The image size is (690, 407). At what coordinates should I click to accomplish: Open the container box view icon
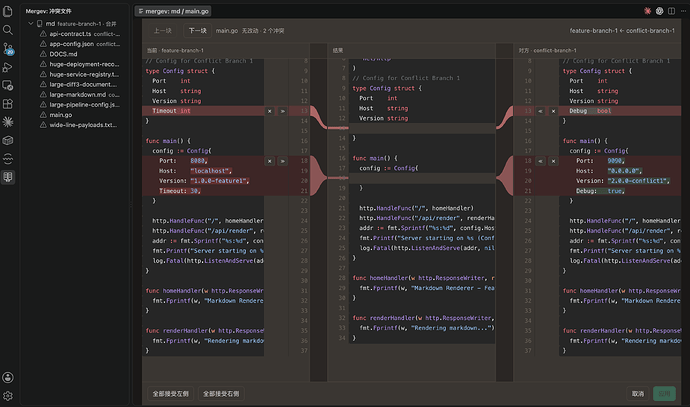coord(7,140)
